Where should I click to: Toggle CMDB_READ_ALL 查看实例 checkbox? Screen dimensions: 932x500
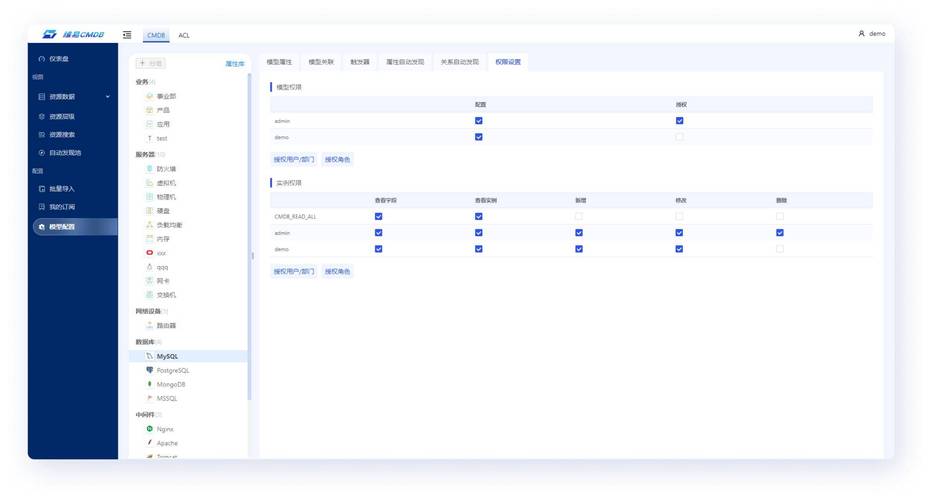(478, 216)
